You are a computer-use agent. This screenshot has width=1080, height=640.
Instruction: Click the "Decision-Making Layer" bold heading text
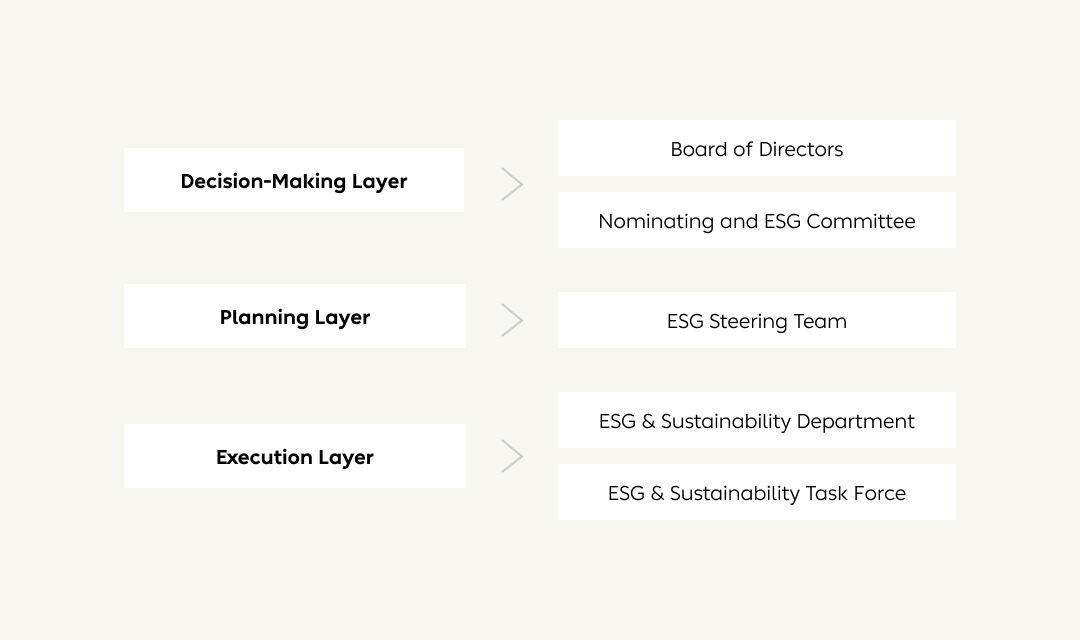pyautogui.click(x=294, y=181)
